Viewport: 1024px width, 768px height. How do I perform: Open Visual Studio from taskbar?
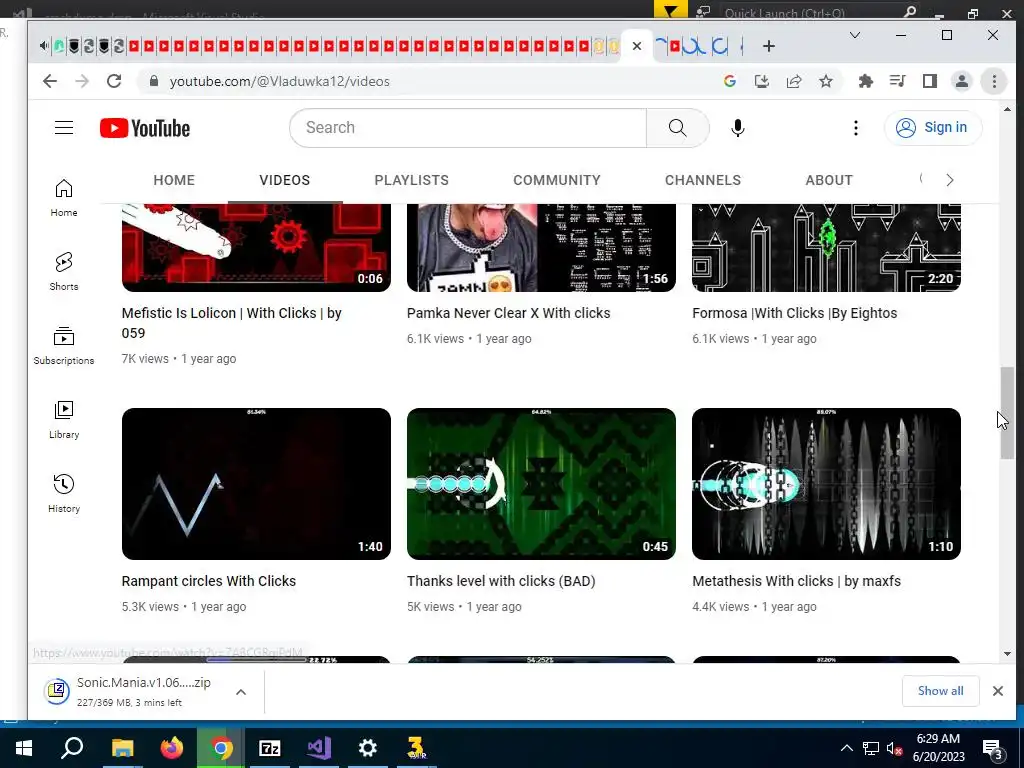pos(319,748)
